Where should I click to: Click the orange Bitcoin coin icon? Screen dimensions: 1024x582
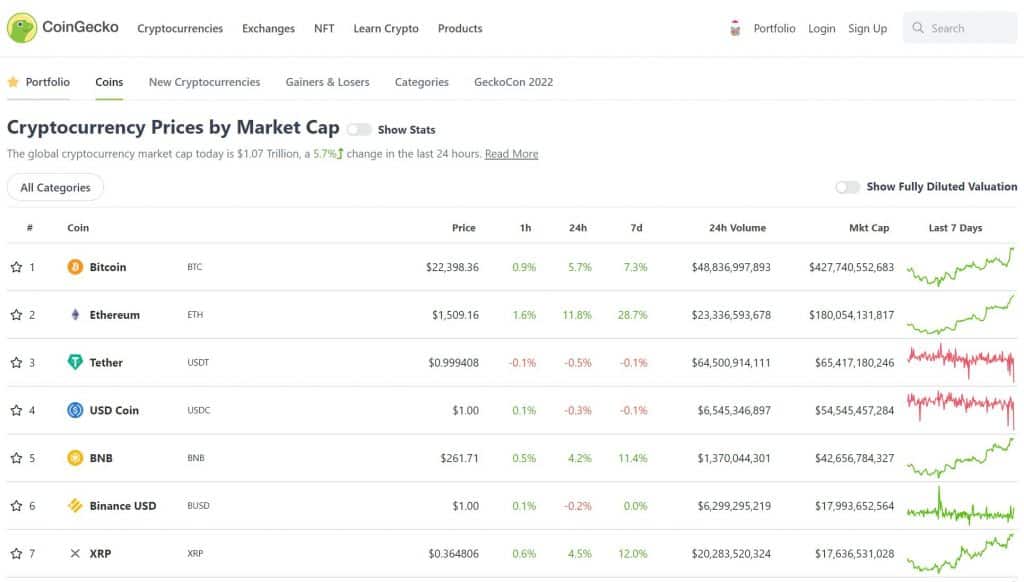(75, 267)
